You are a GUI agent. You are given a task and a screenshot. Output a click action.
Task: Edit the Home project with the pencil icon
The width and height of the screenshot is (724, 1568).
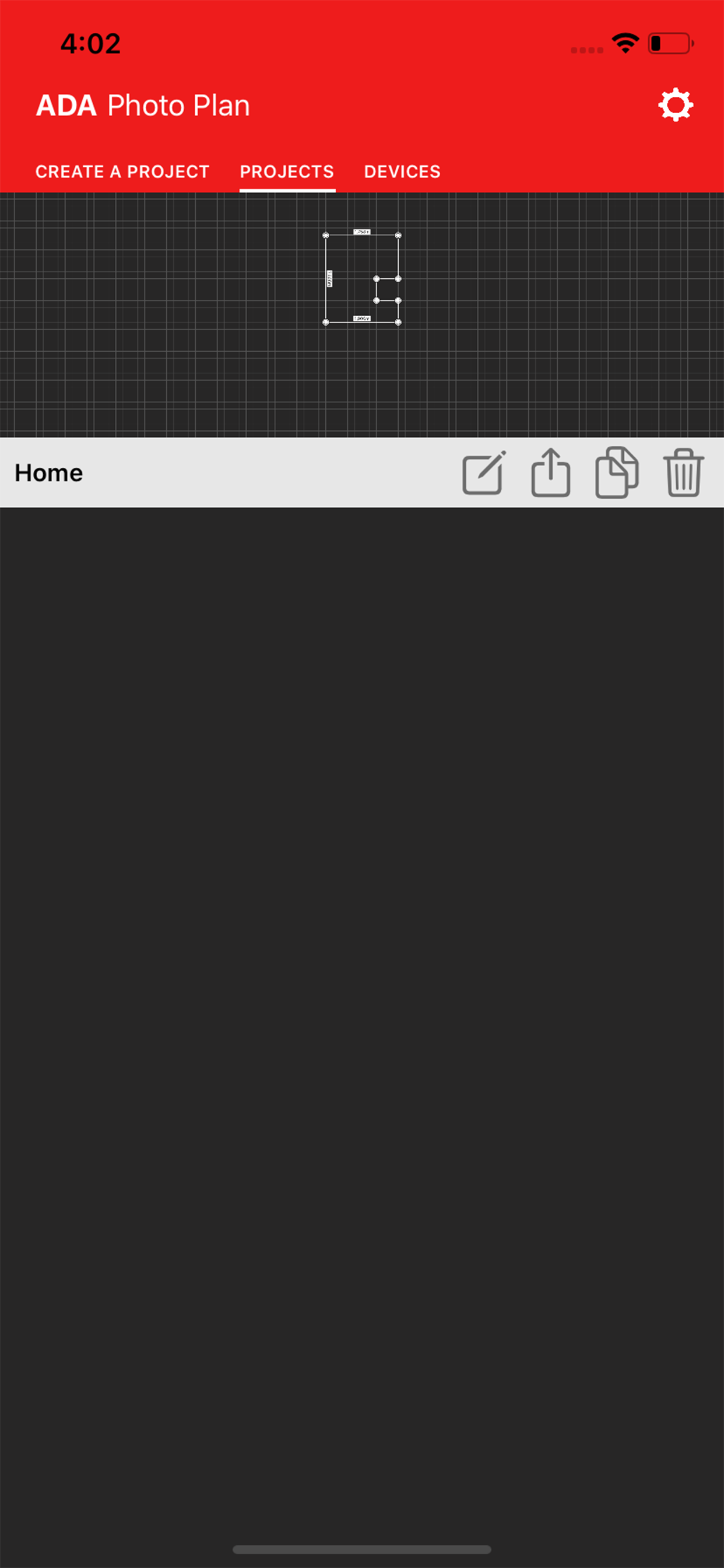(484, 473)
